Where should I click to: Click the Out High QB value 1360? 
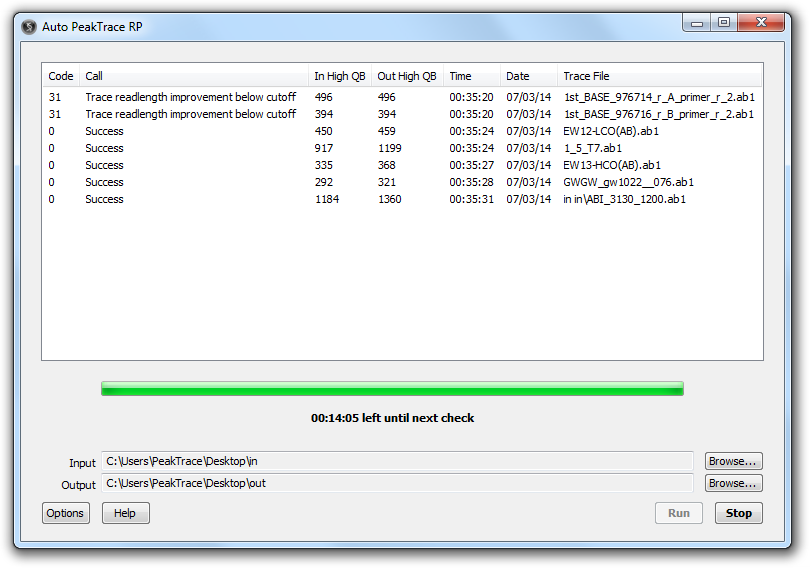390,199
